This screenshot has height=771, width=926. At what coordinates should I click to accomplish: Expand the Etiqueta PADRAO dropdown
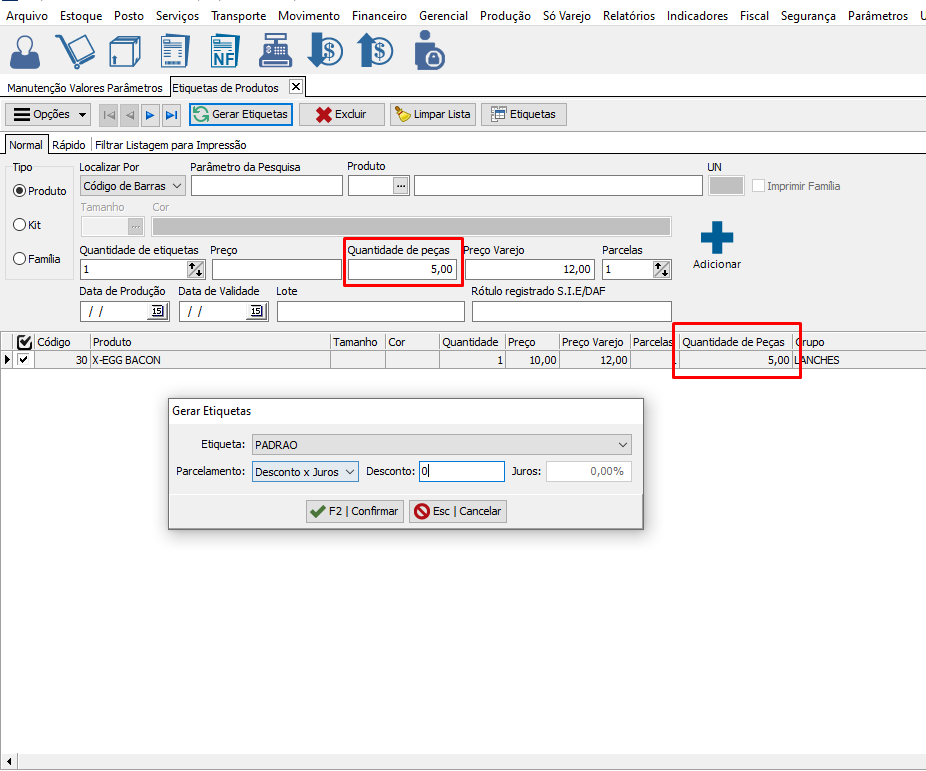[622, 444]
